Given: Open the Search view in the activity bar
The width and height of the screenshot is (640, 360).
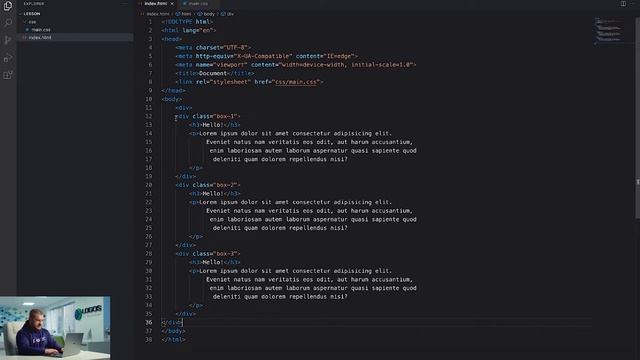Looking at the screenshot, I should click(8, 22).
